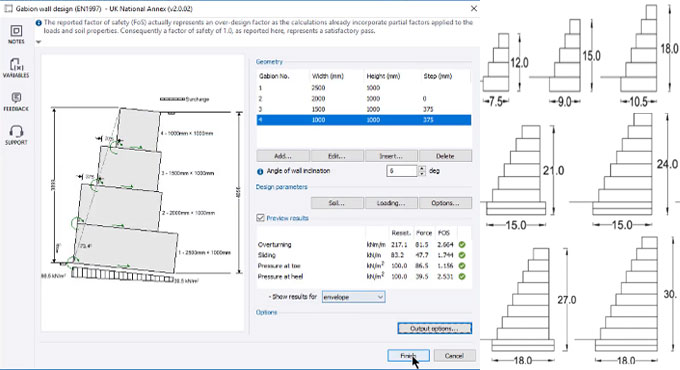Viewport: 680px width, 370px height.
Task: Click green pass icon for Overturning
Action: point(462,245)
